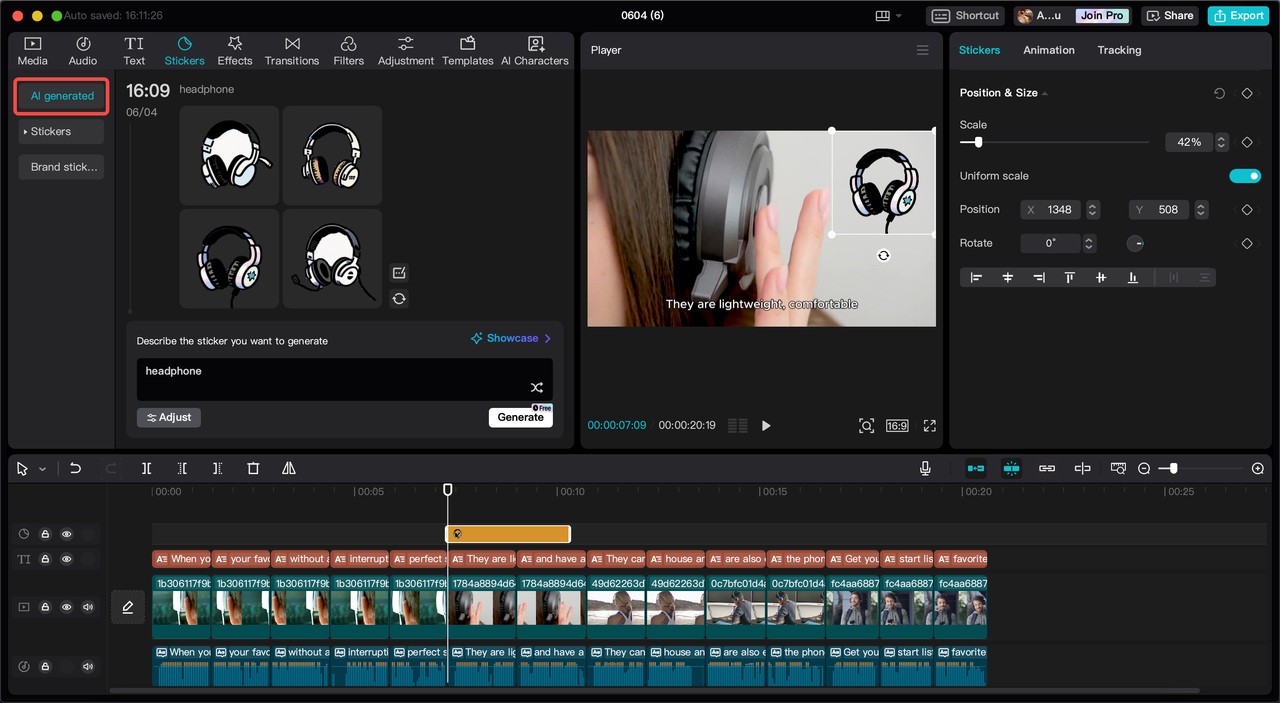Click the Export button
This screenshot has height=703, width=1280.
click(x=1238, y=16)
